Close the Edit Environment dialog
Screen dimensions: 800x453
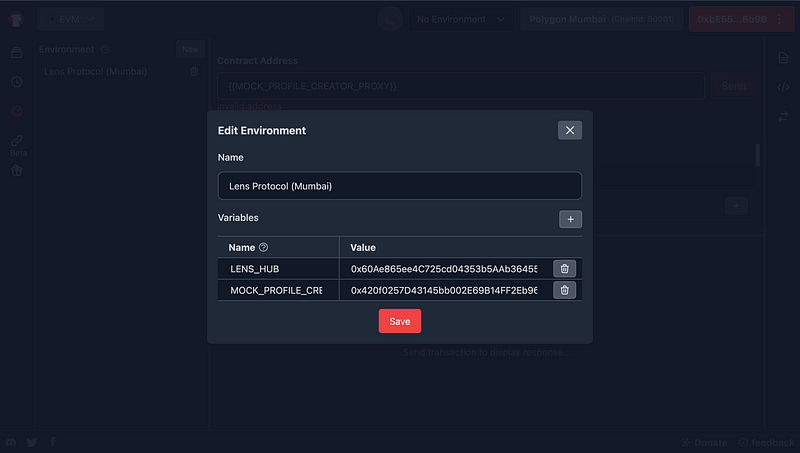click(x=569, y=130)
